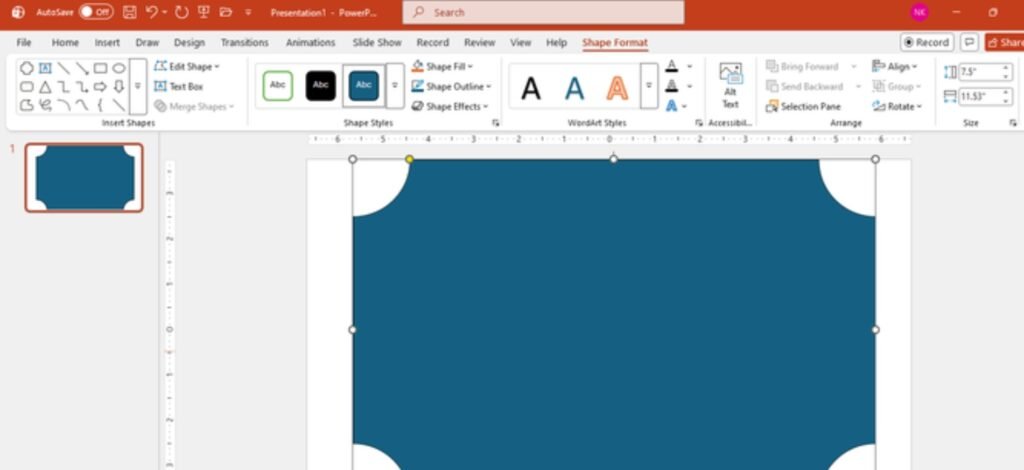The height and width of the screenshot is (470, 1024).
Task: Expand the WordArt Styles gallery
Action: (648, 86)
